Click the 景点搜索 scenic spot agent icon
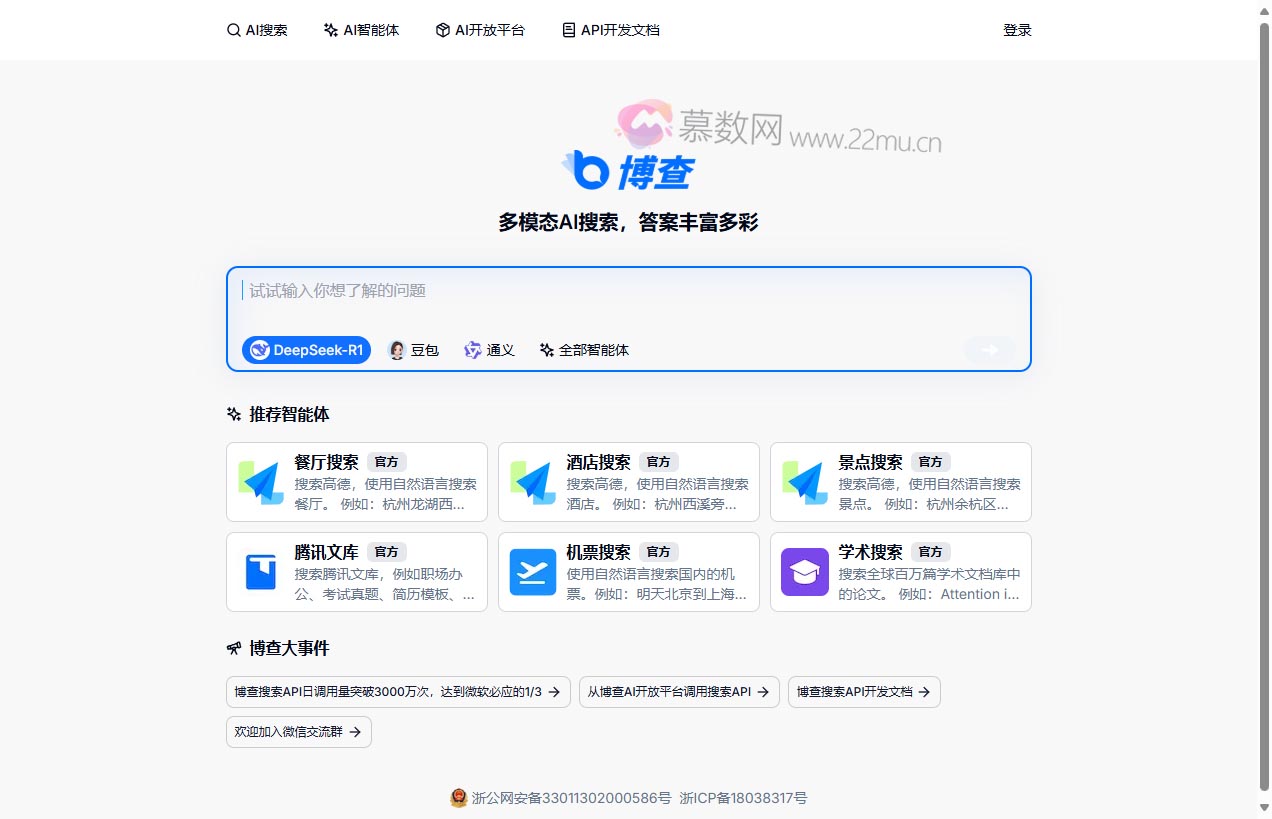Viewport: 1272px width, 819px height. (x=804, y=481)
